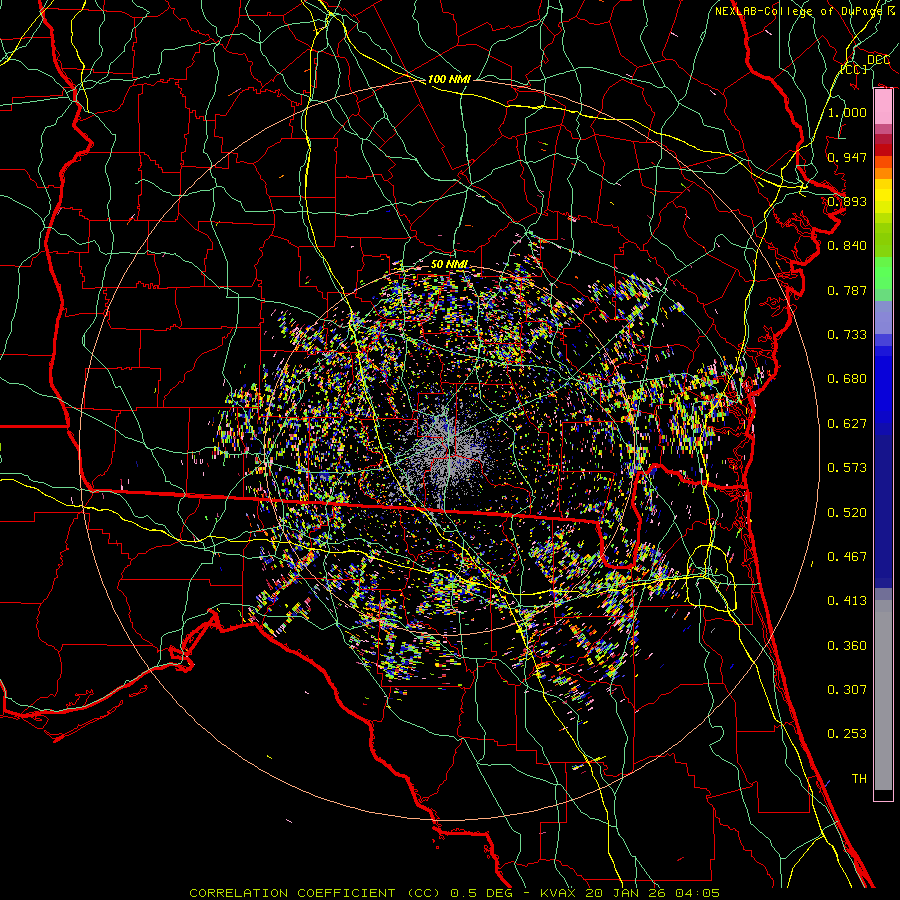Click the 0.413 legend value
Viewport: 900px width, 900px height.
click(847, 601)
